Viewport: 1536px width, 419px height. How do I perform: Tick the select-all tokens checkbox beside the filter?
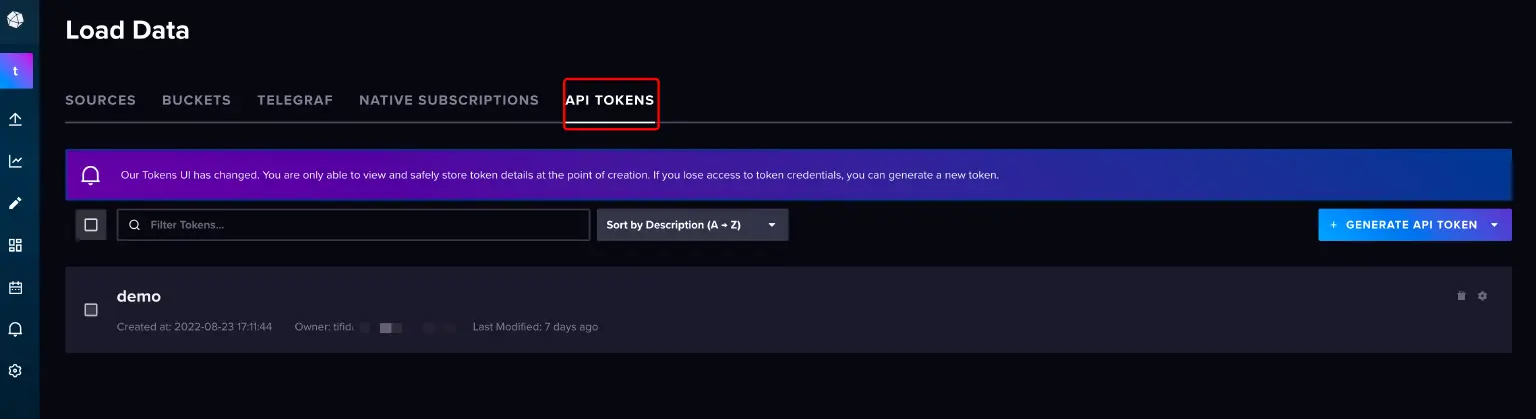click(91, 225)
